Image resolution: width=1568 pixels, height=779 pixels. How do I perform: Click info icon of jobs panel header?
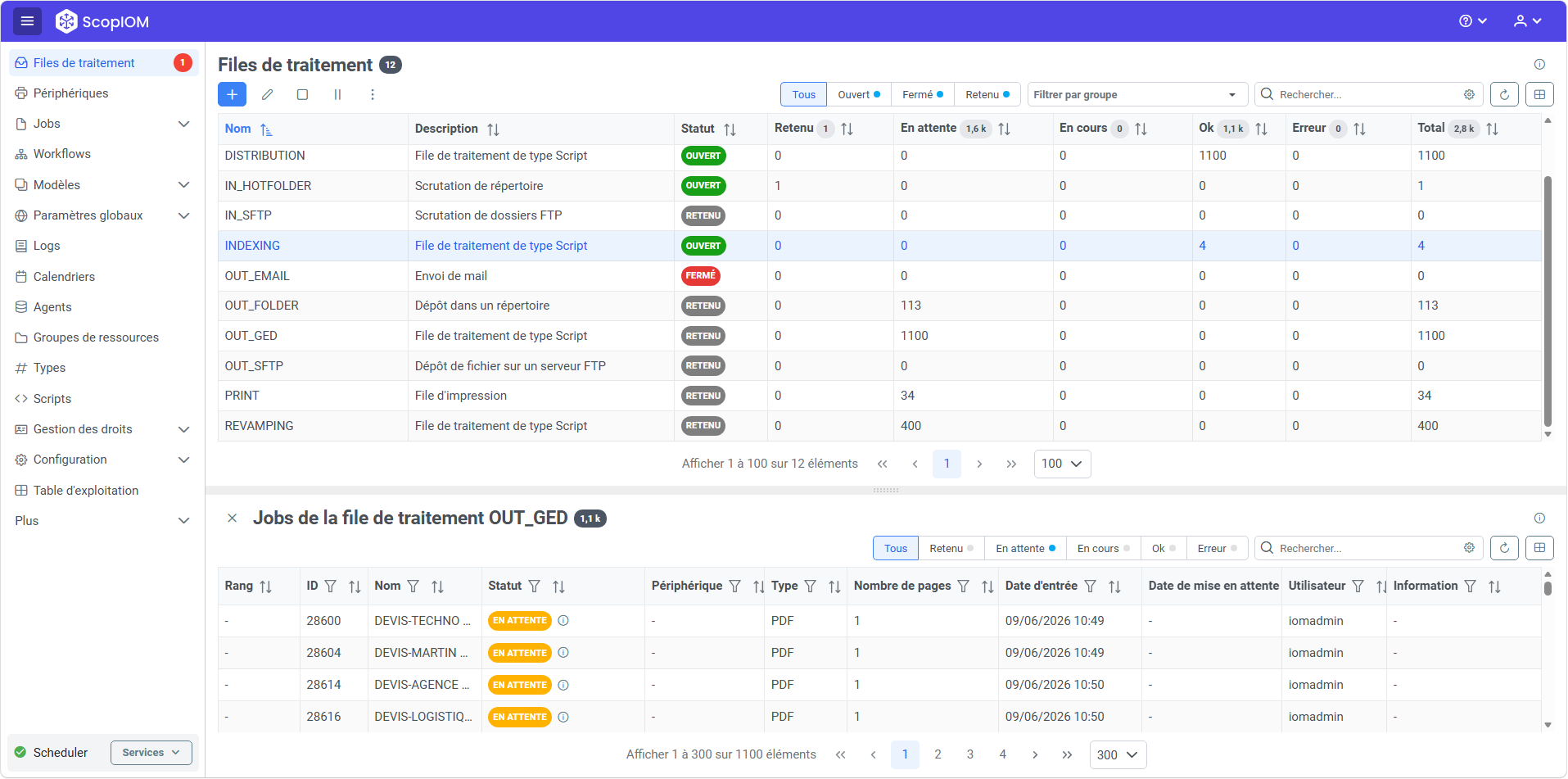(1539, 518)
